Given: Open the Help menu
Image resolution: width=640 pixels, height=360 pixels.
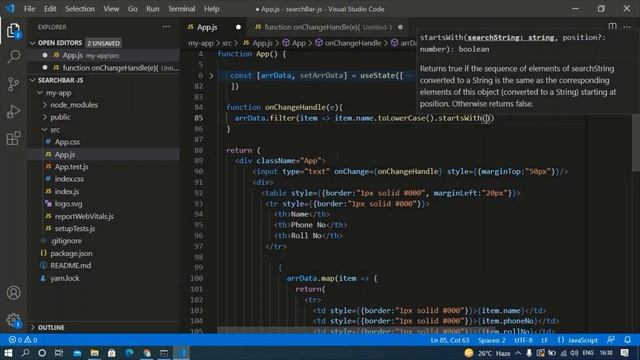Looking at the screenshot, I should pos(211,9).
